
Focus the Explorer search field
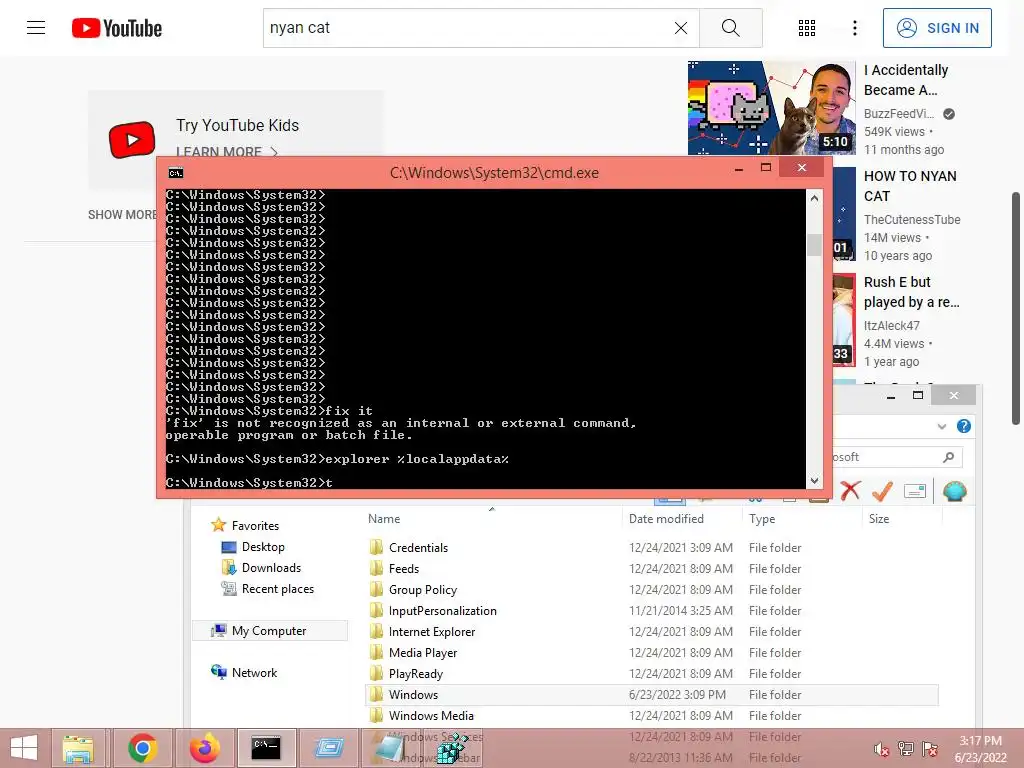point(895,457)
